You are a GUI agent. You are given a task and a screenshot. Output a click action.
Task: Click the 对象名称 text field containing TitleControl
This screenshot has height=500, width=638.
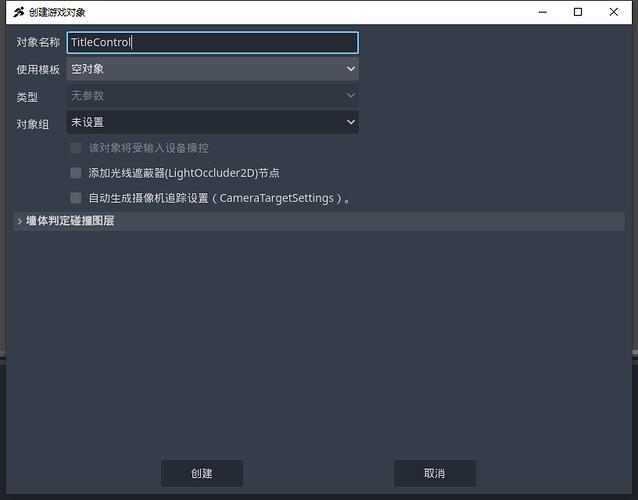click(x=212, y=43)
